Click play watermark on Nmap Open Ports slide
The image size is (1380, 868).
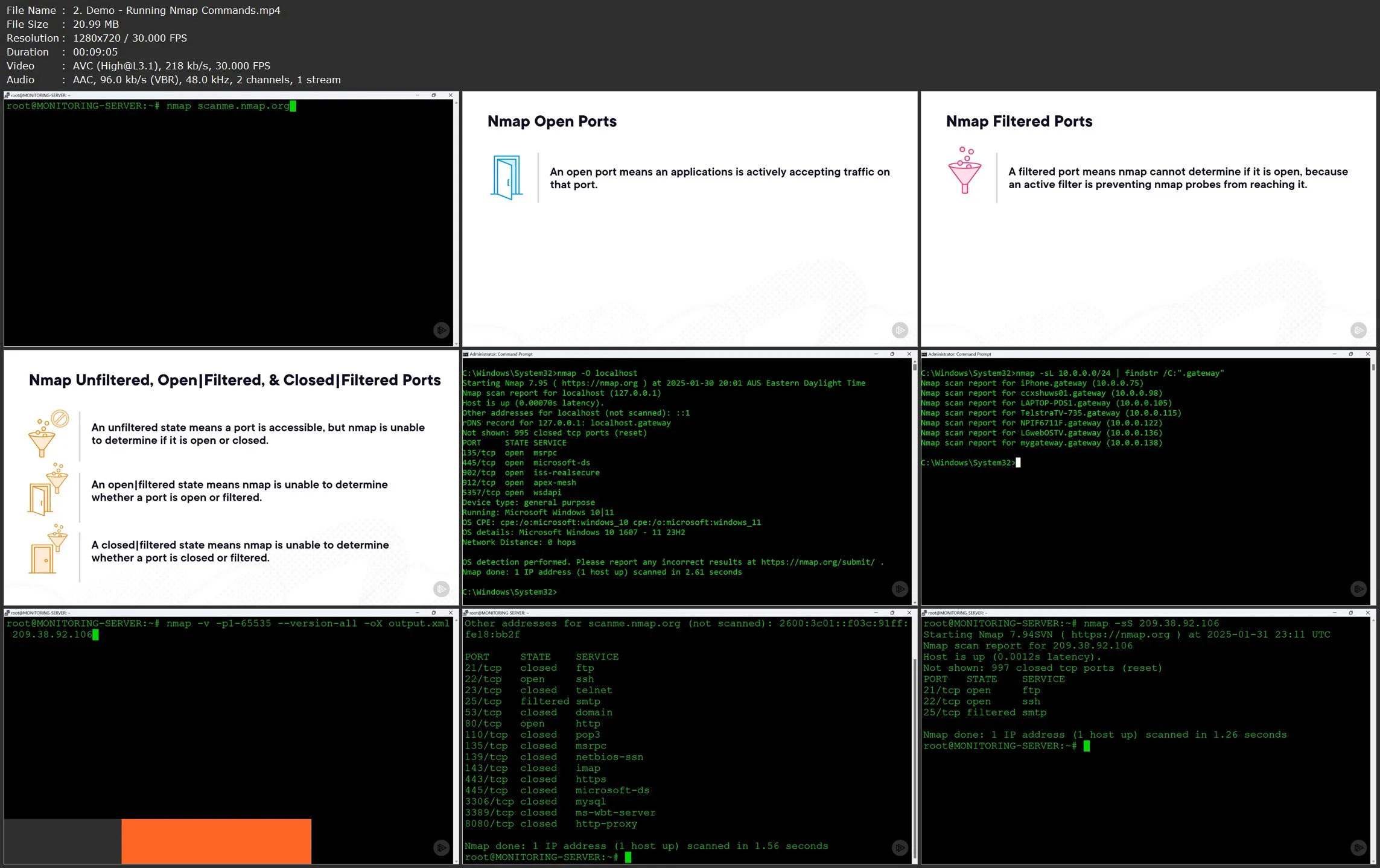(900, 330)
